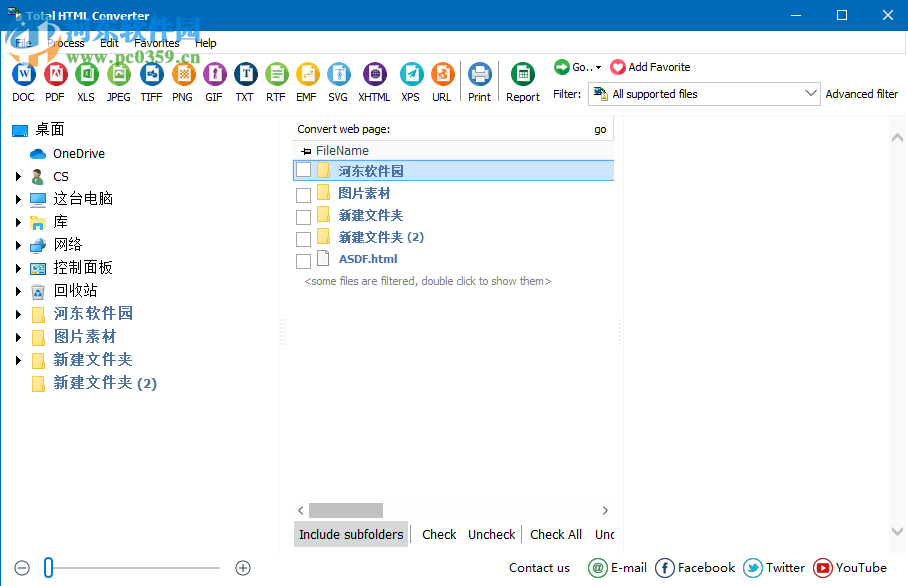Check the ASDF.html file checkbox
The width and height of the screenshot is (908, 586).
tap(303, 258)
